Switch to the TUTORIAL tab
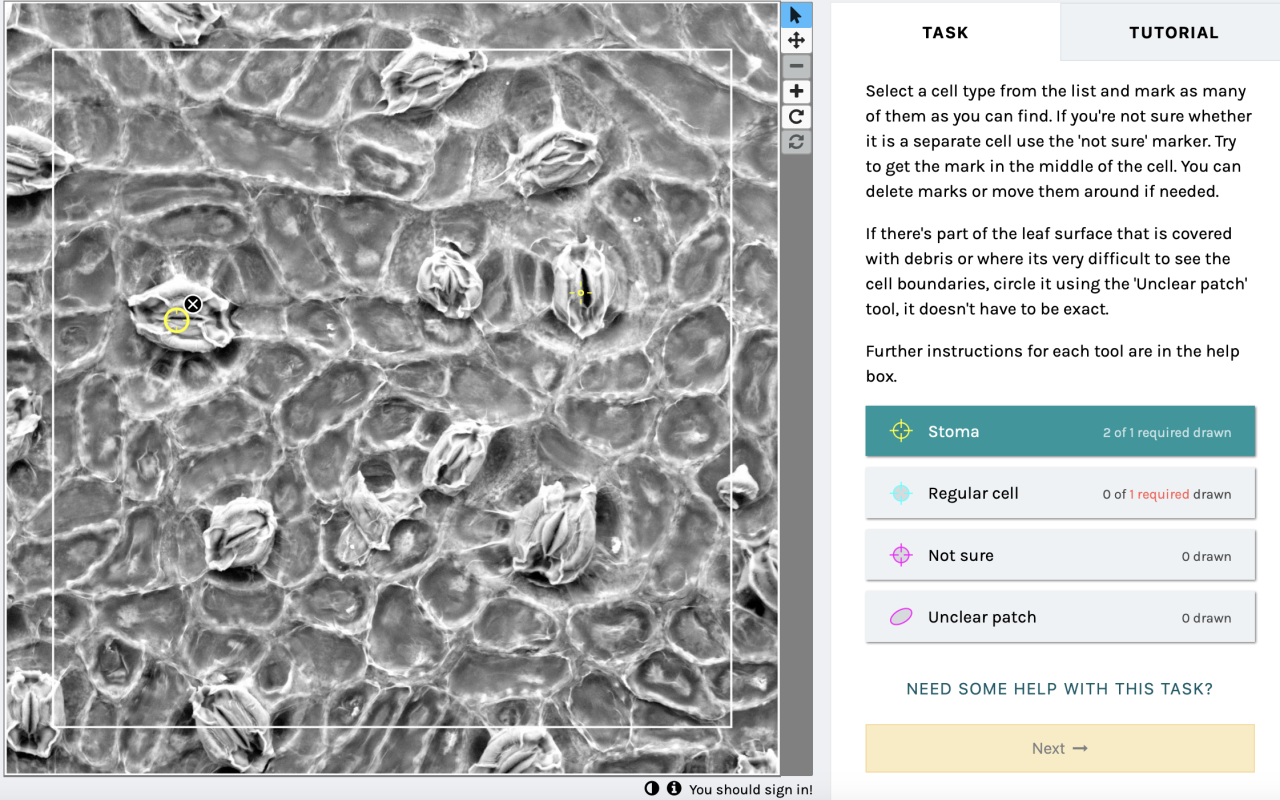This screenshot has width=1280, height=800. click(x=1174, y=32)
